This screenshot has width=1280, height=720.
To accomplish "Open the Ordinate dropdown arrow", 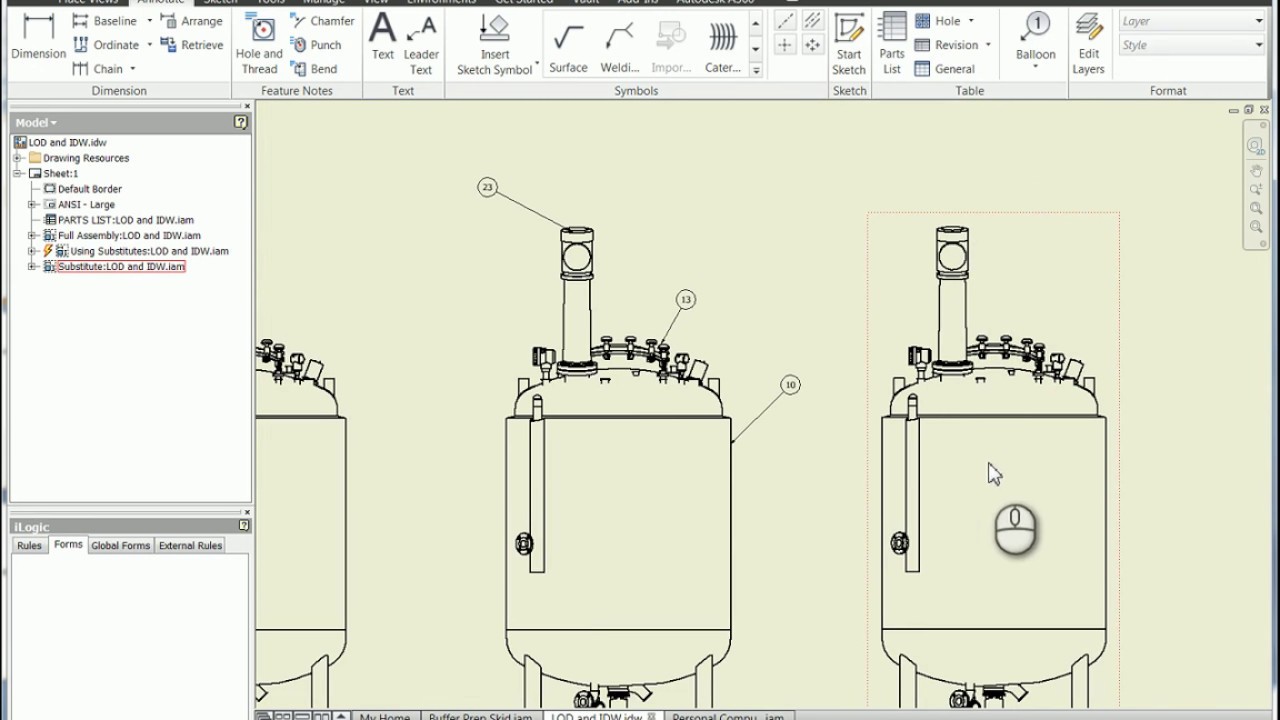I will coord(150,45).
